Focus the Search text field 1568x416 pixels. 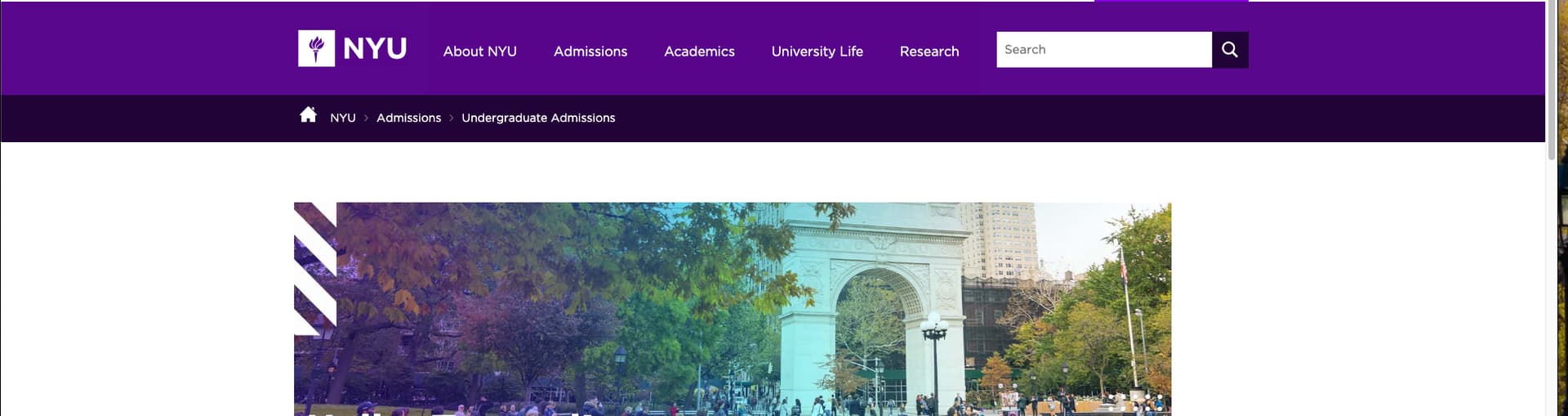1104,50
